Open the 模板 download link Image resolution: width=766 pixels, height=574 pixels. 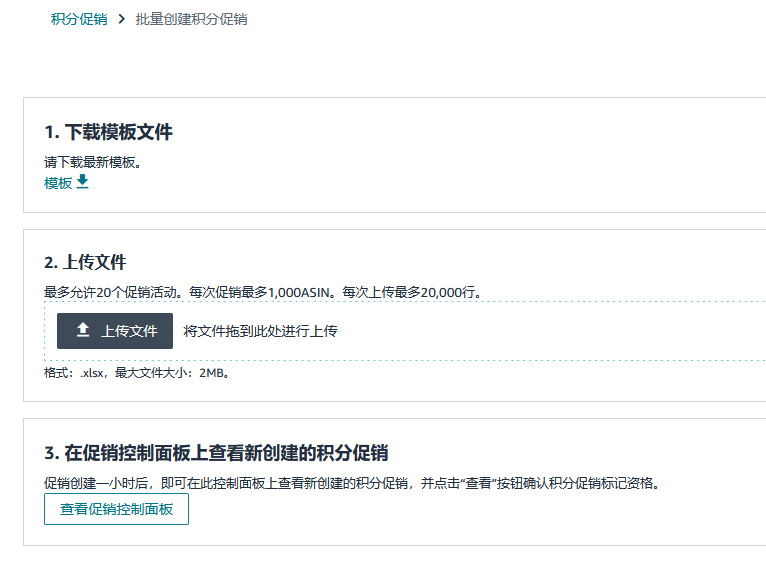point(58,183)
